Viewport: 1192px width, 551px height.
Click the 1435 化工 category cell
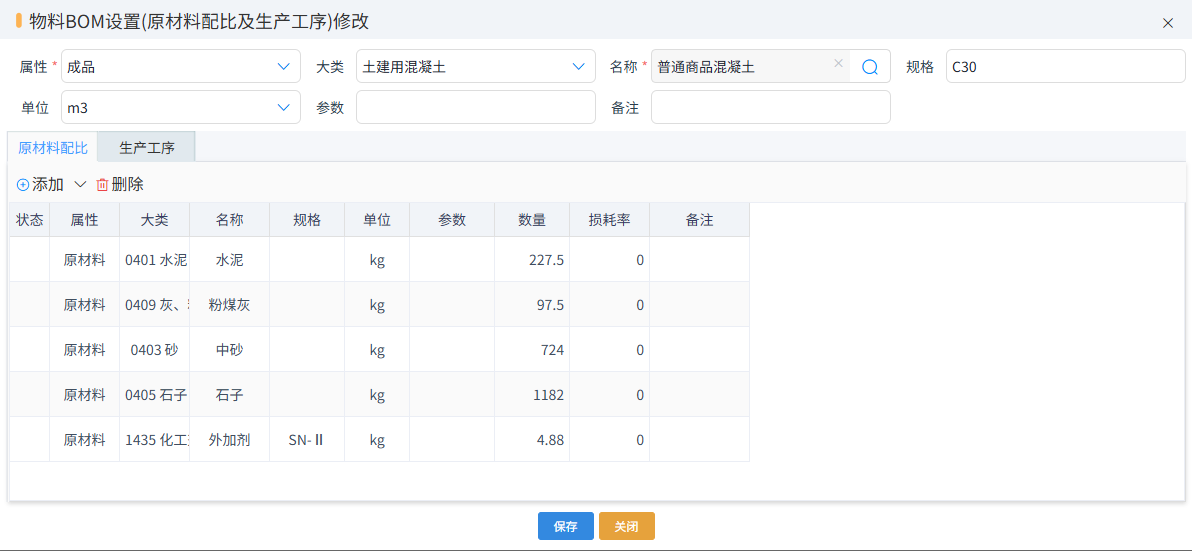pyautogui.click(x=154, y=439)
